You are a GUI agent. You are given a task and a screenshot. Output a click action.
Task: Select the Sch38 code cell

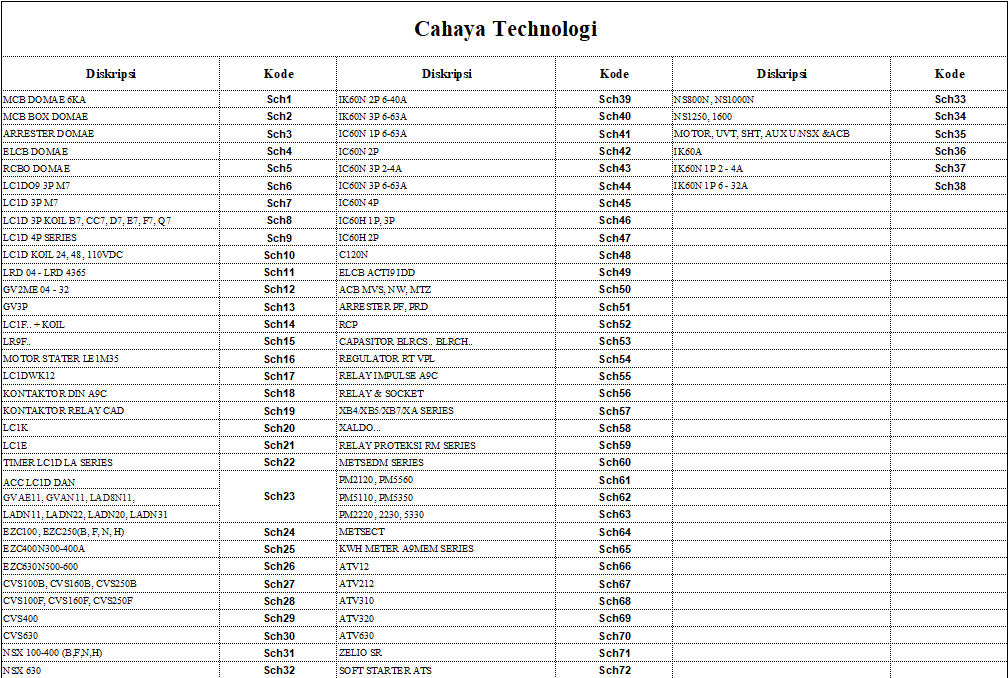click(950, 186)
